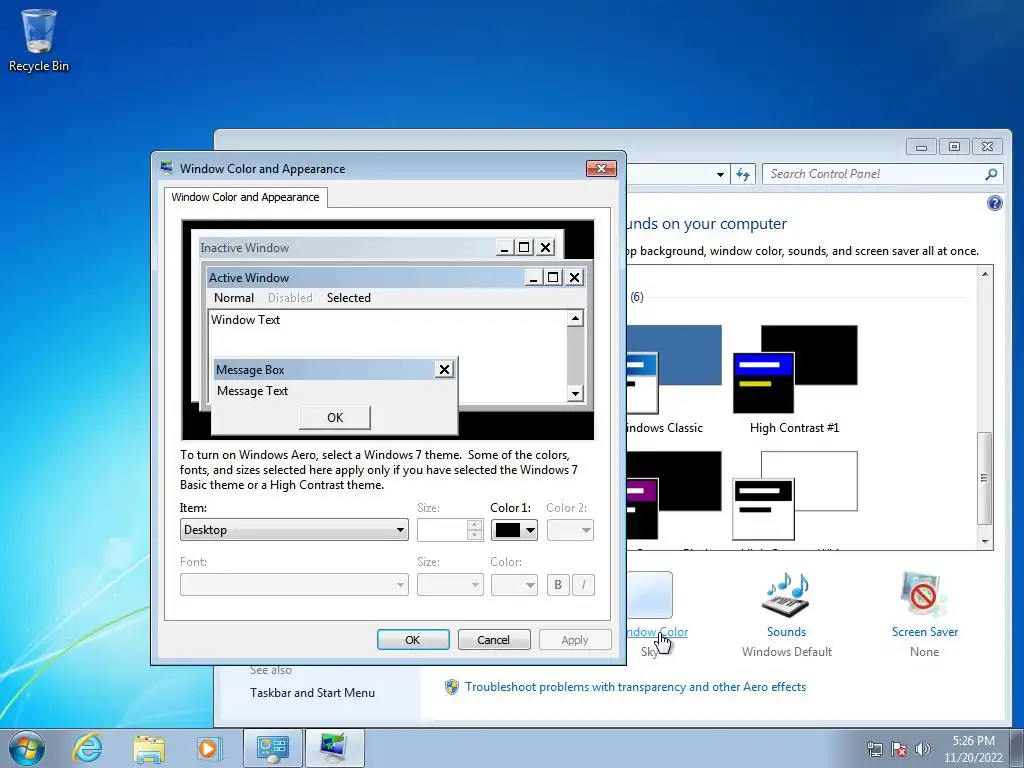Close the Window Color and Appearance dialog
Screen dimensions: 1024x768
click(x=601, y=168)
